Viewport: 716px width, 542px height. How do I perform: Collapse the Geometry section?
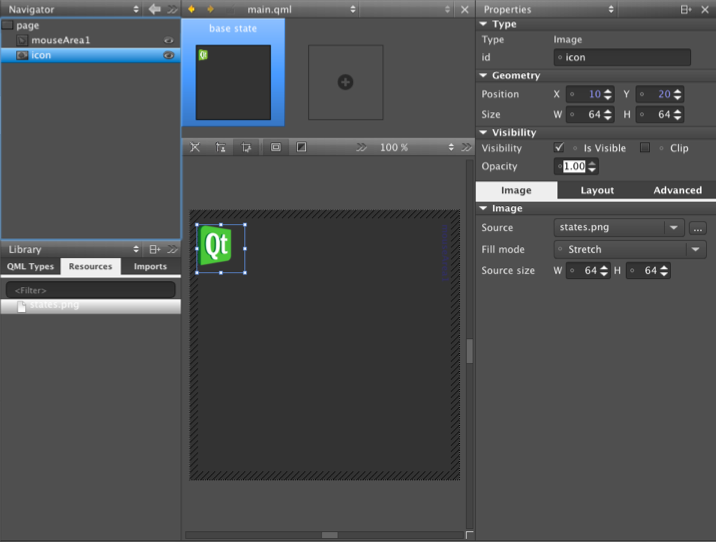(483, 75)
